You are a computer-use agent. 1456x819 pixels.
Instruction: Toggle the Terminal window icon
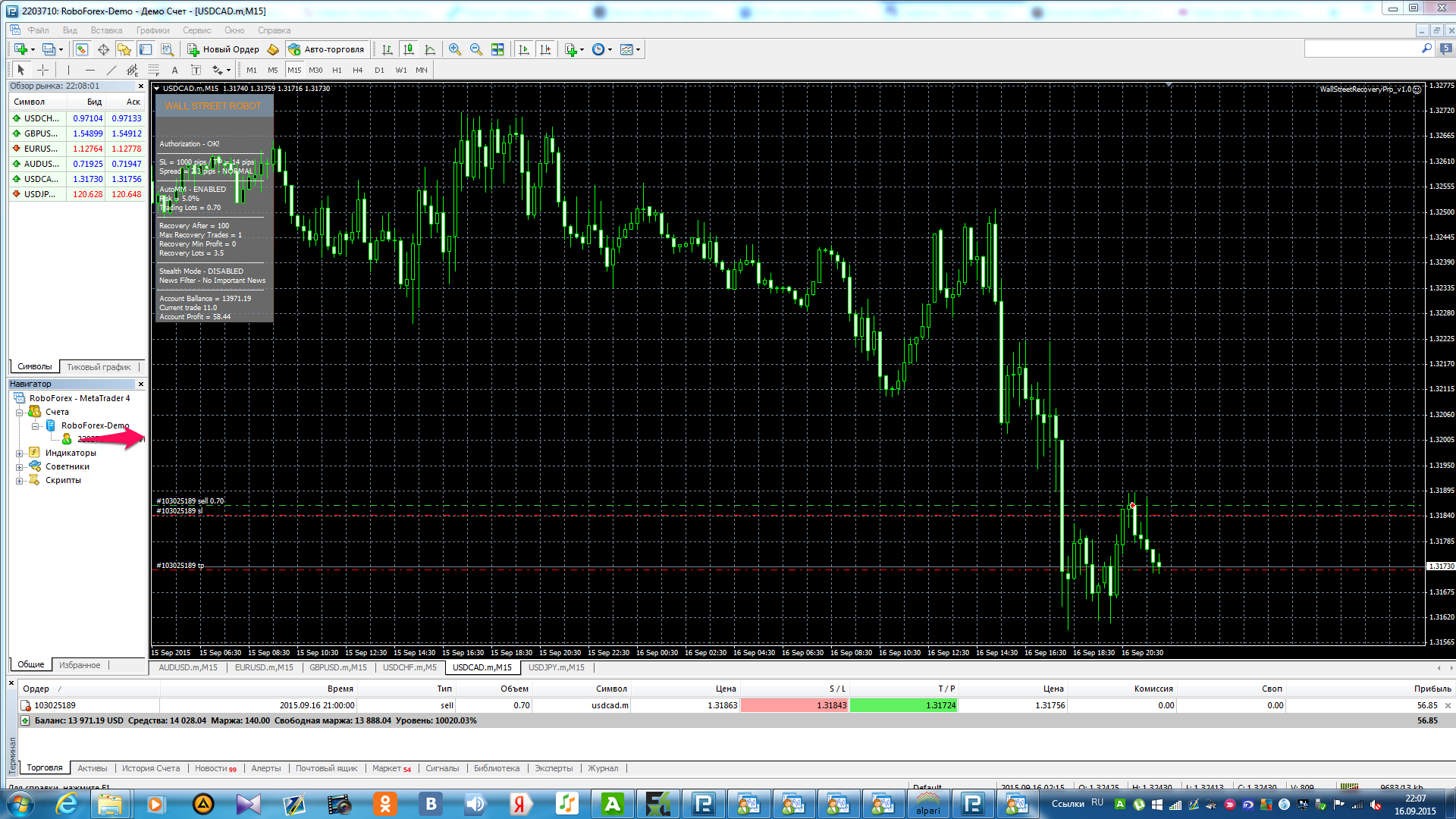coord(146,49)
